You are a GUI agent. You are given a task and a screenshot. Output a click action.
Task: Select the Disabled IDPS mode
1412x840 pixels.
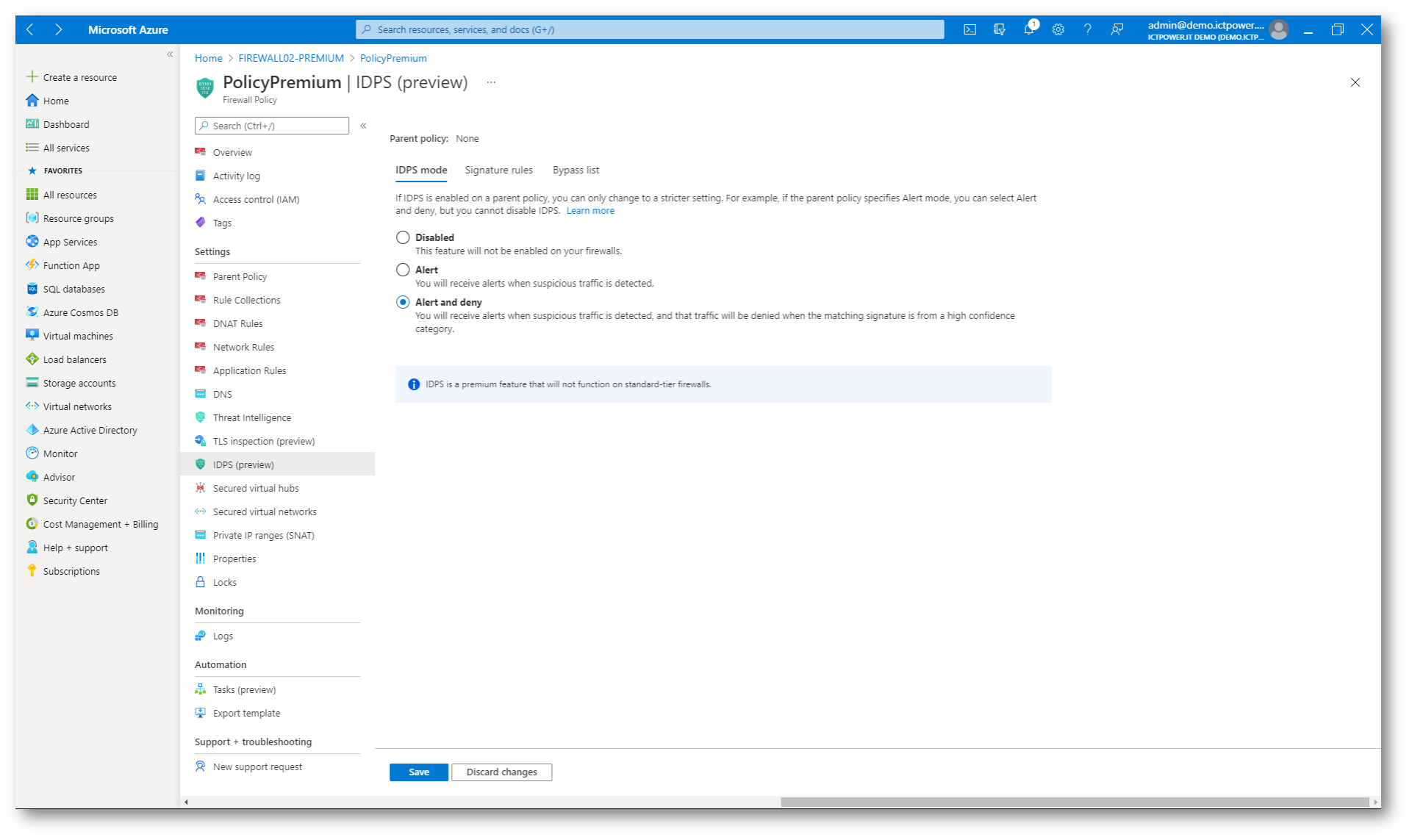point(403,237)
